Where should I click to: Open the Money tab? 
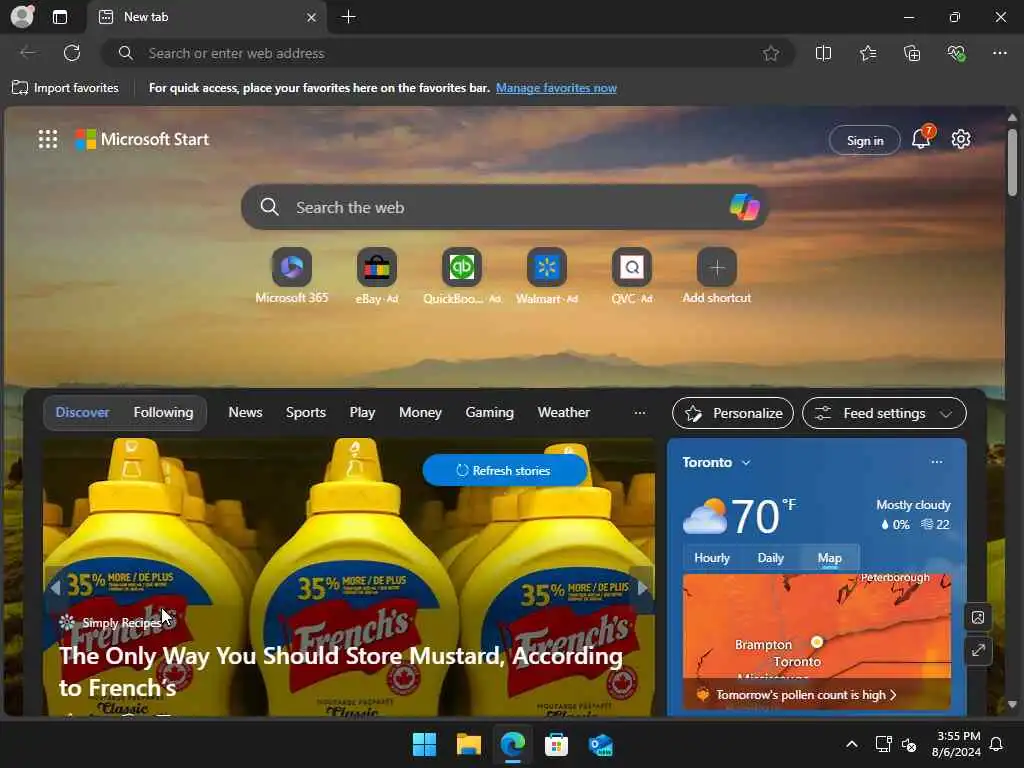tap(420, 412)
